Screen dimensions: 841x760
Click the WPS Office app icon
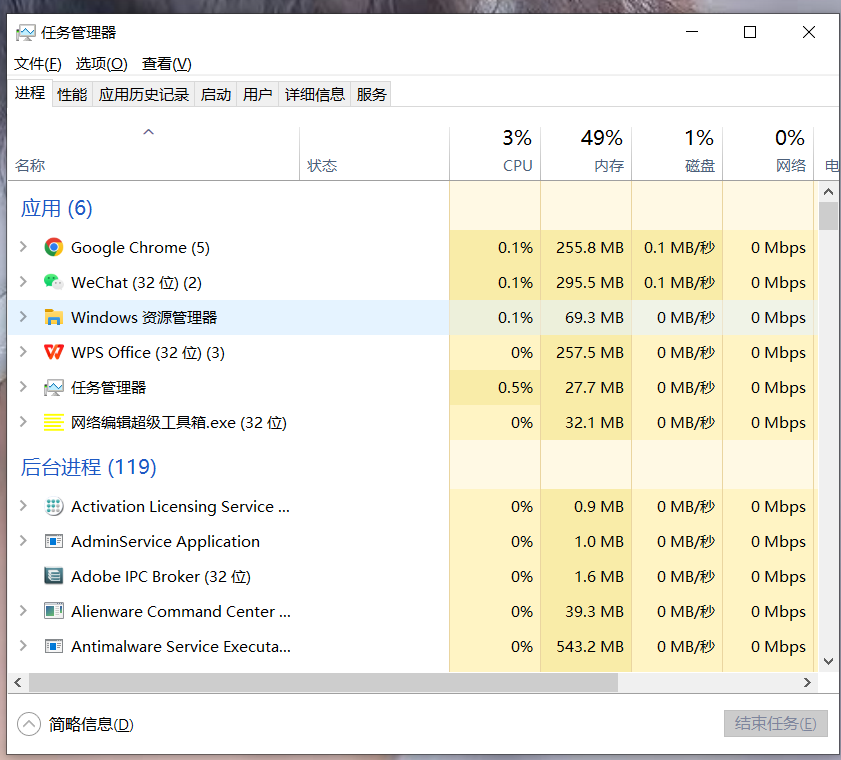pyautogui.click(x=54, y=352)
